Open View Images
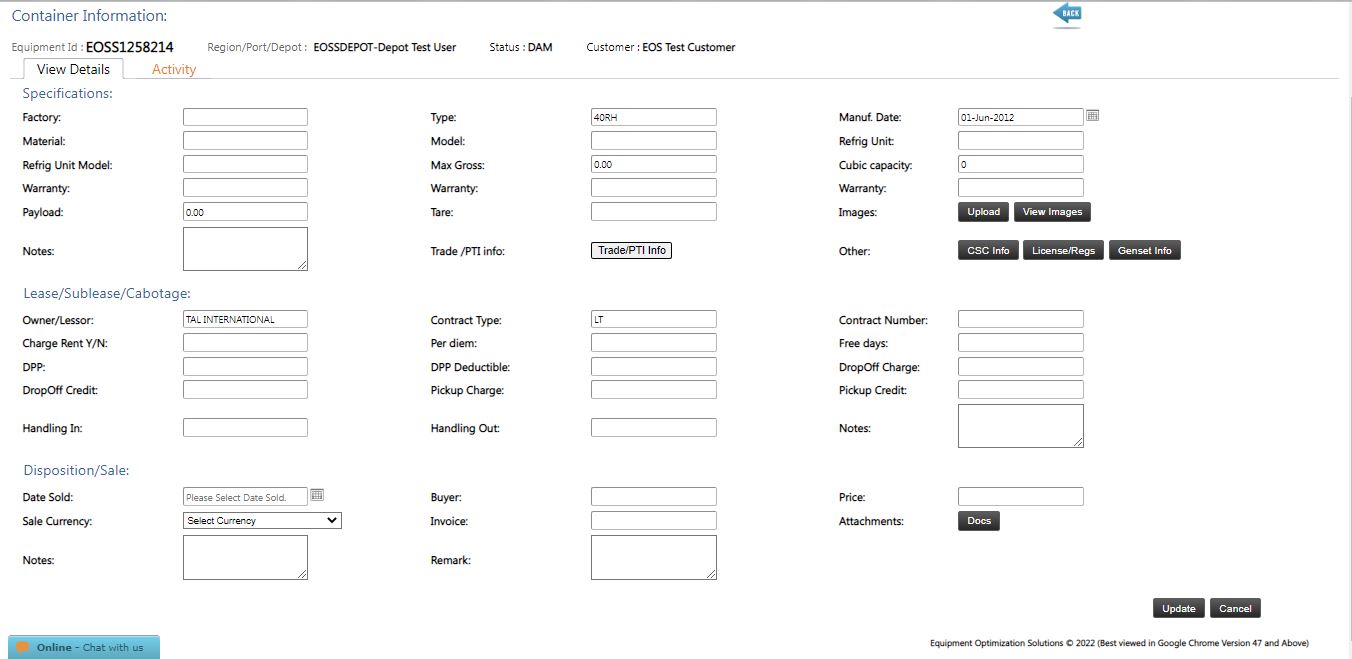This screenshot has height=659, width=1352. click(1052, 212)
